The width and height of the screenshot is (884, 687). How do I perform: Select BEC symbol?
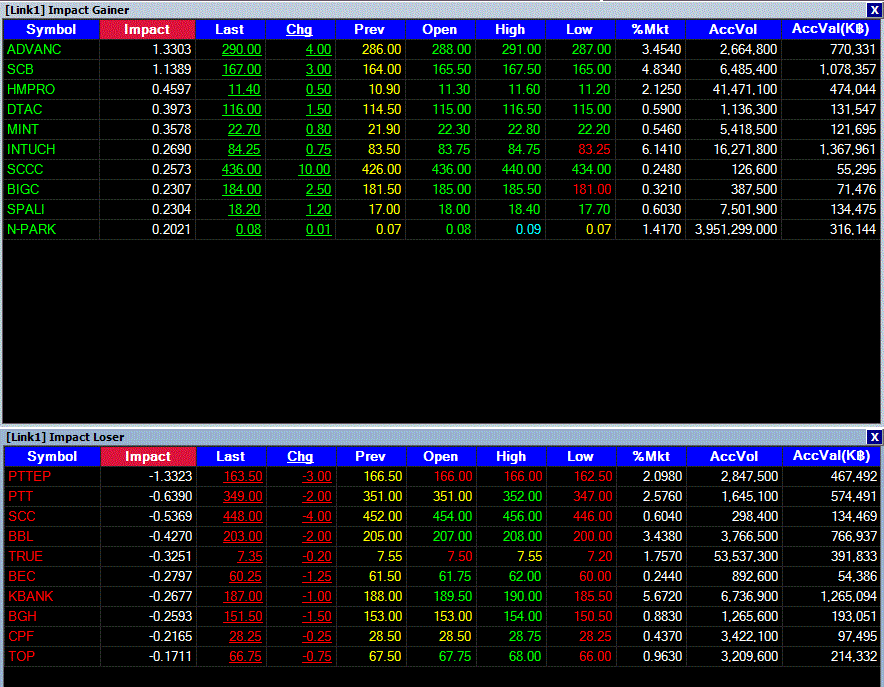click(x=22, y=577)
